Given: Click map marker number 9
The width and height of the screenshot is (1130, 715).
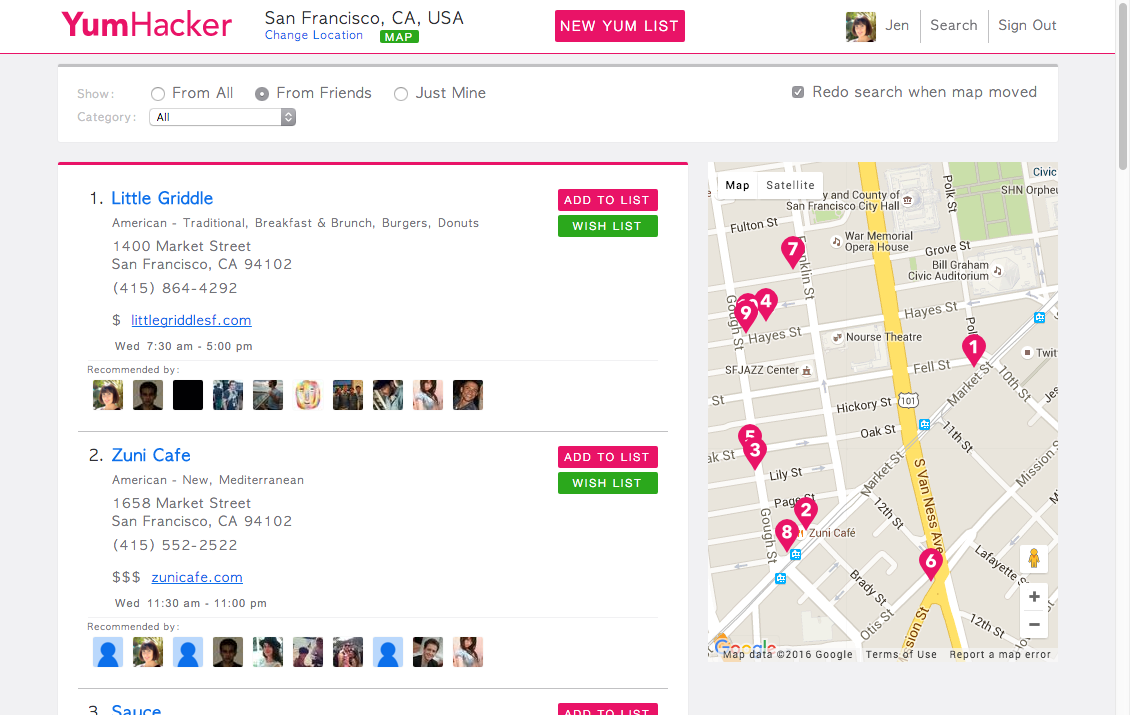Looking at the screenshot, I should [x=745, y=315].
